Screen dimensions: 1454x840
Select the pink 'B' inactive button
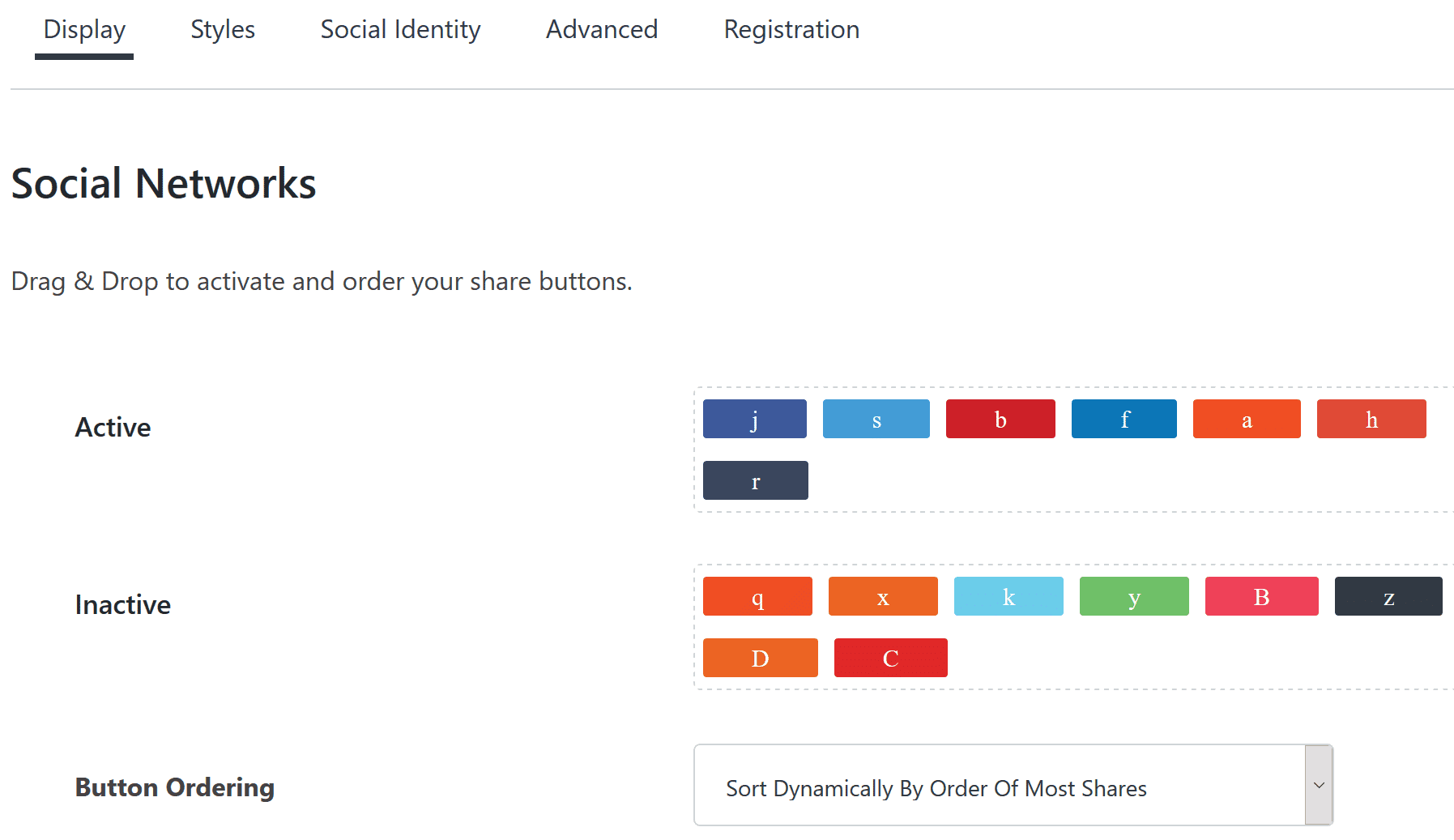(1261, 596)
